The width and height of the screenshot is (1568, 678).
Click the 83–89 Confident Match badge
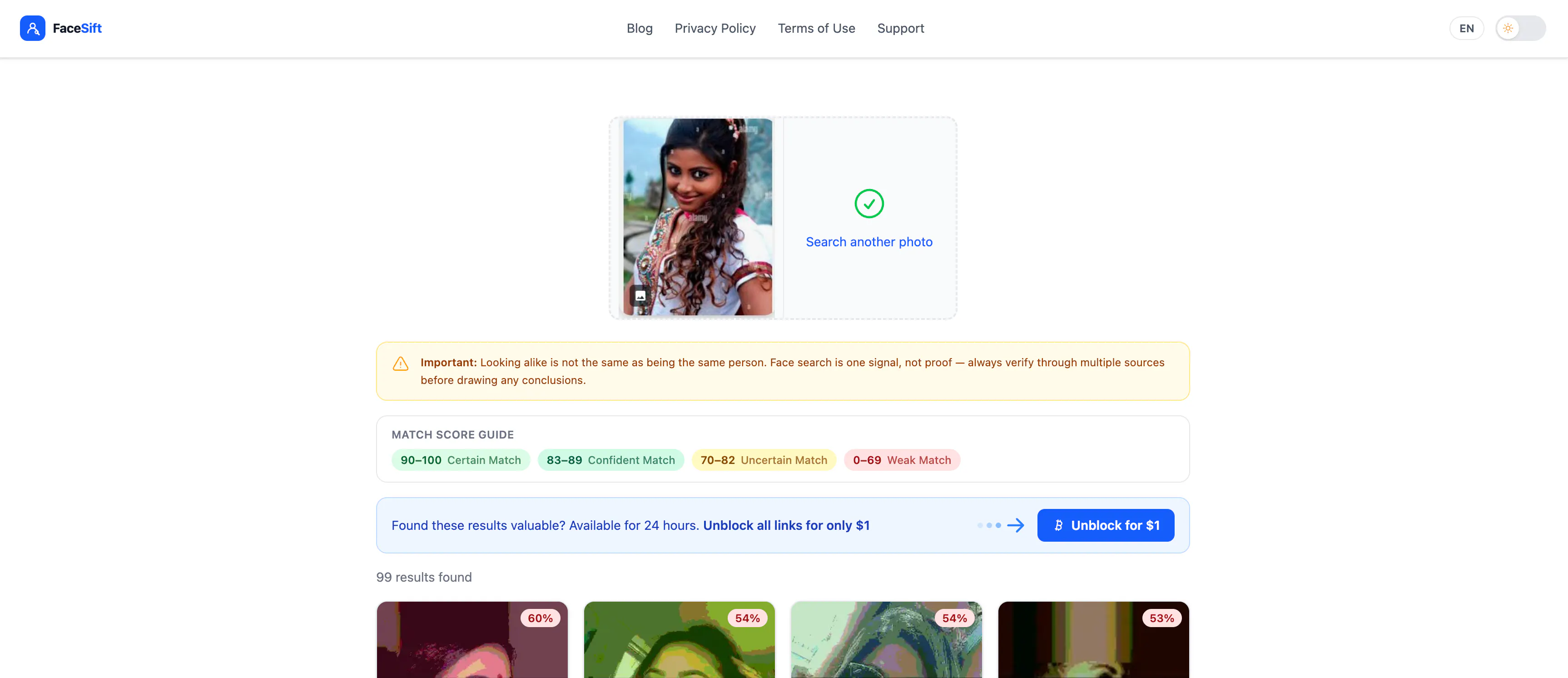coord(610,460)
